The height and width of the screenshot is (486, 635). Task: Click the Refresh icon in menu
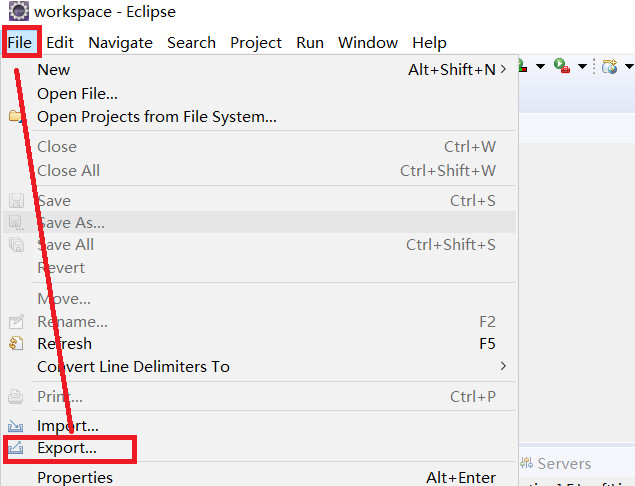(16, 343)
